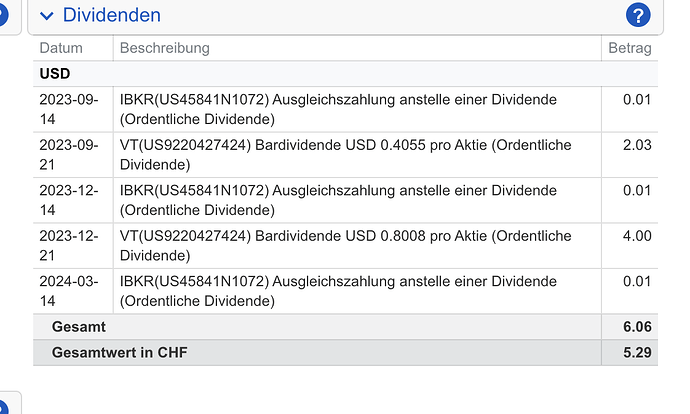690x414 pixels.
Task: Select the 2023-12-14 date cell
Action: click(69, 200)
